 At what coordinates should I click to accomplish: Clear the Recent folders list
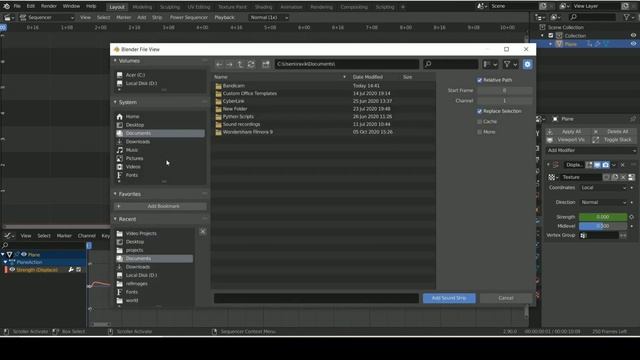click(203, 232)
